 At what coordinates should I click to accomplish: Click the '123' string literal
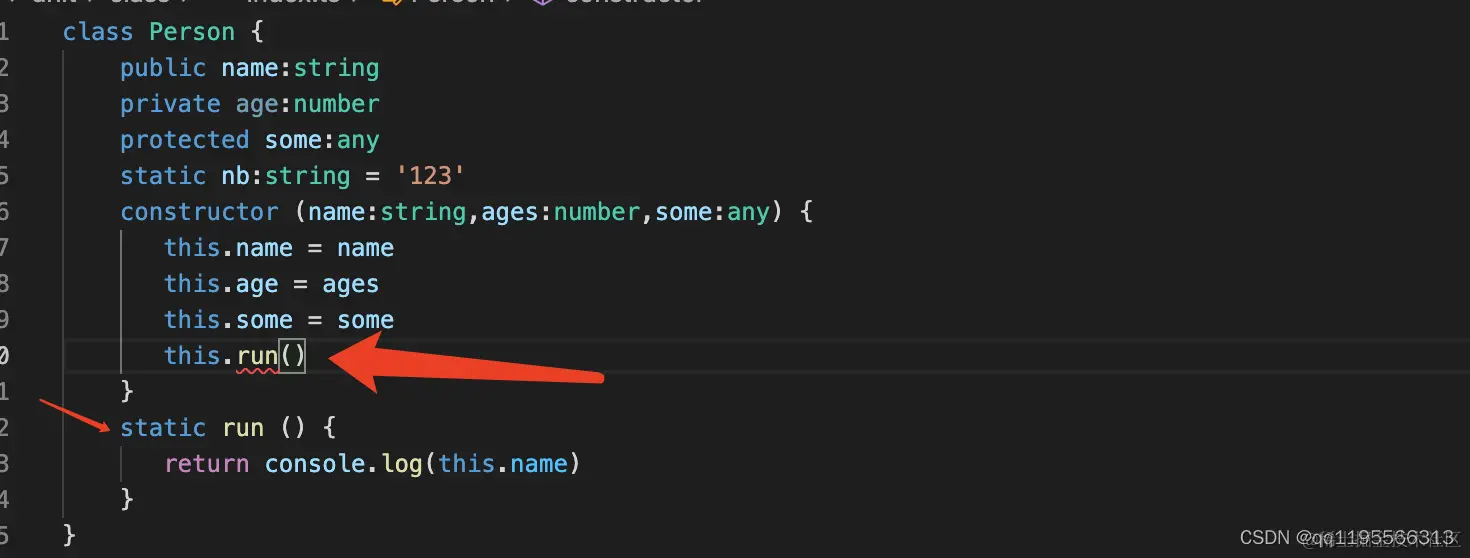tap(430, 176)
